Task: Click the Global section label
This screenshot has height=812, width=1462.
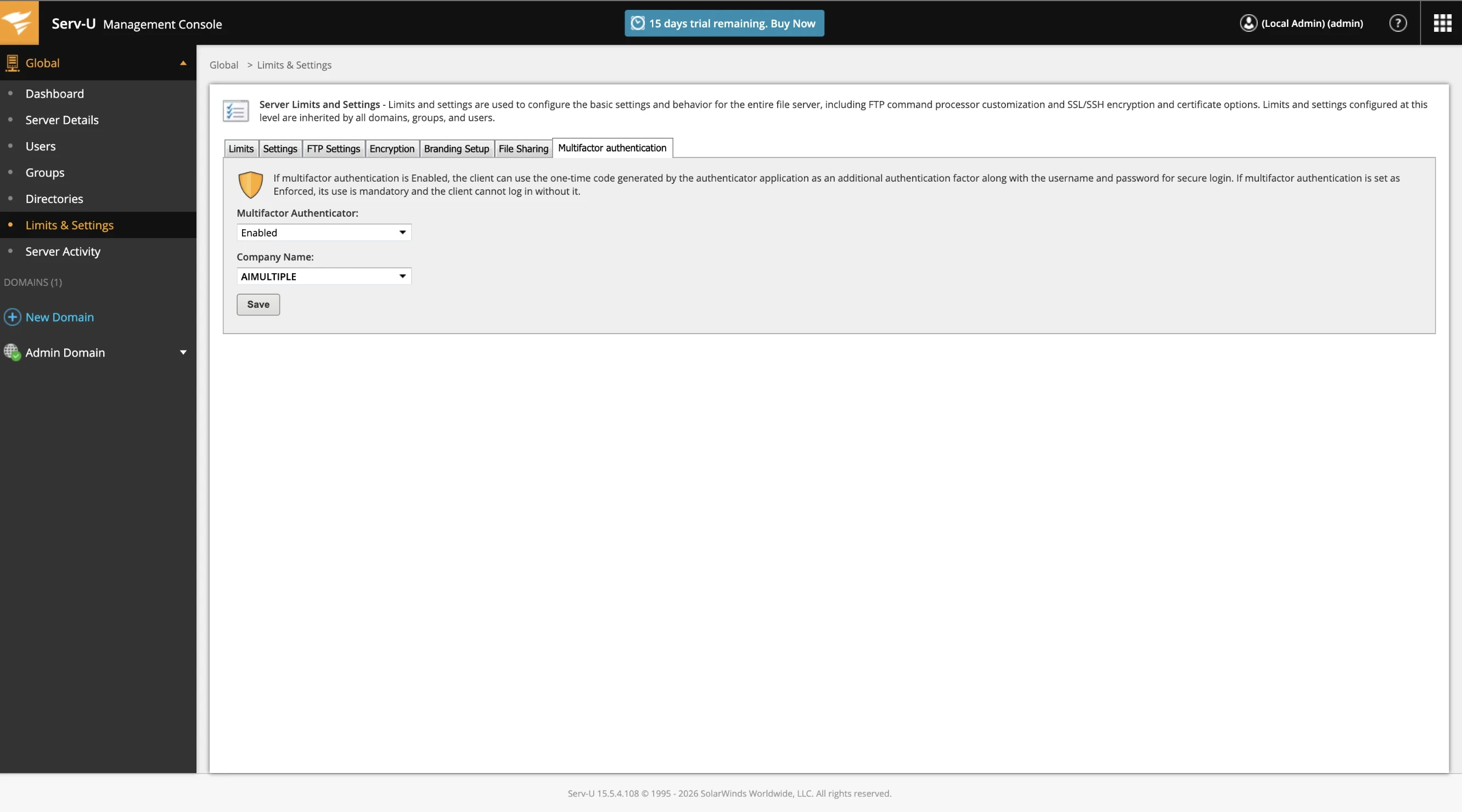Action: click(43, 63)
